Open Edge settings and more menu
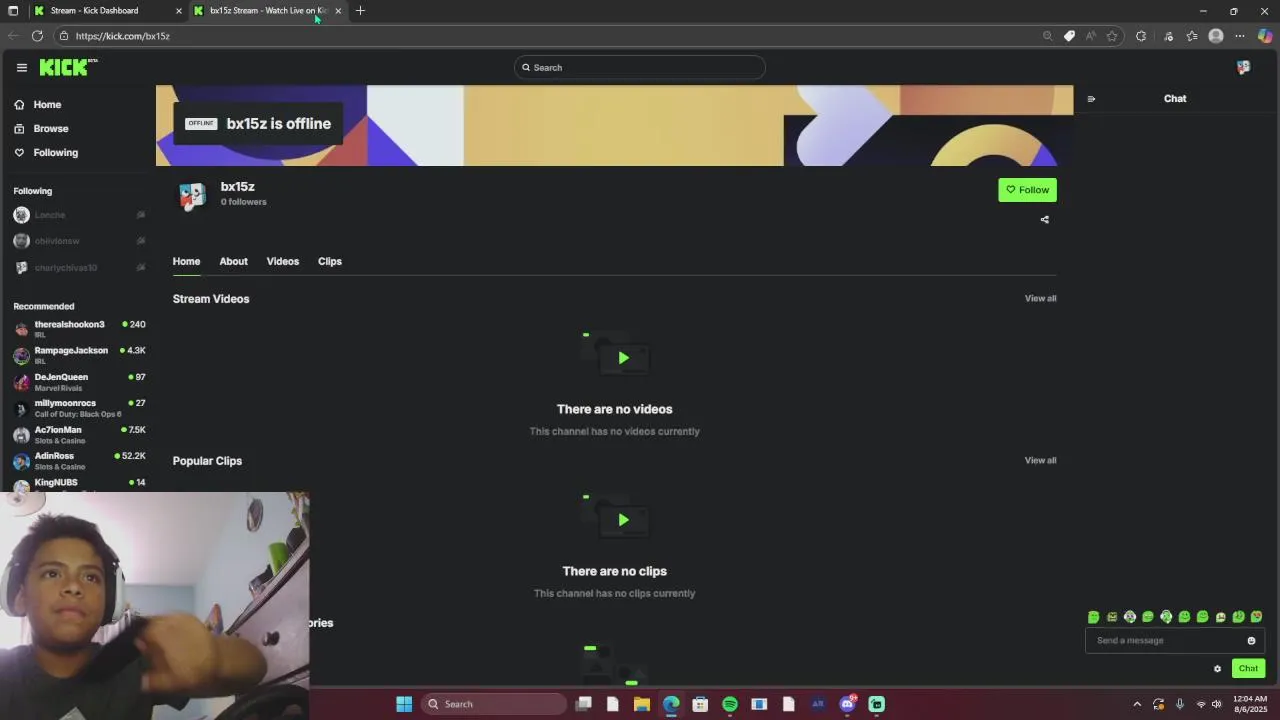The width and height of the screenshot is (1280, 720). point(1240,36)
